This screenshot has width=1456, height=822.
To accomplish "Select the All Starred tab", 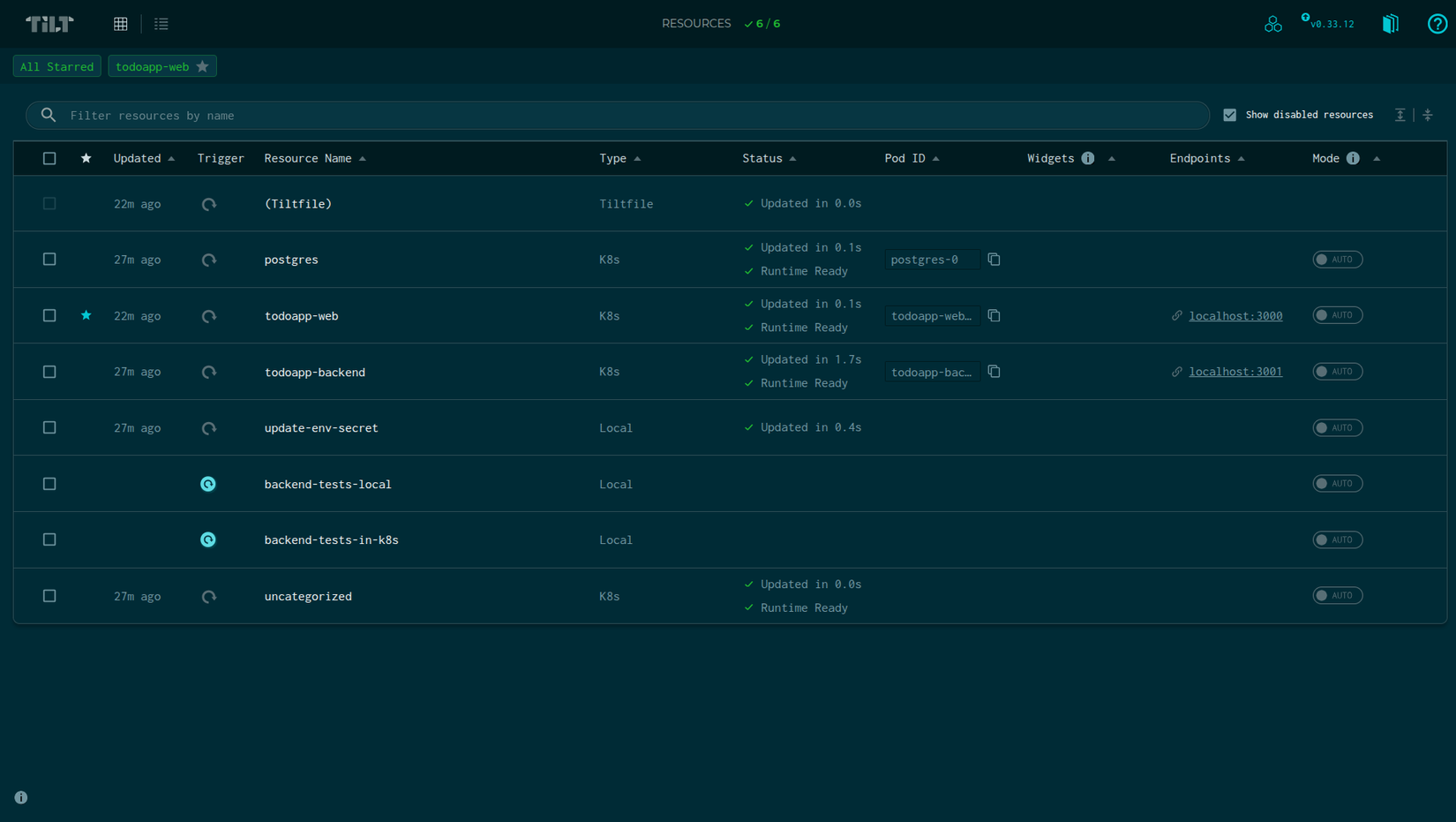I will tap(56, 66).
